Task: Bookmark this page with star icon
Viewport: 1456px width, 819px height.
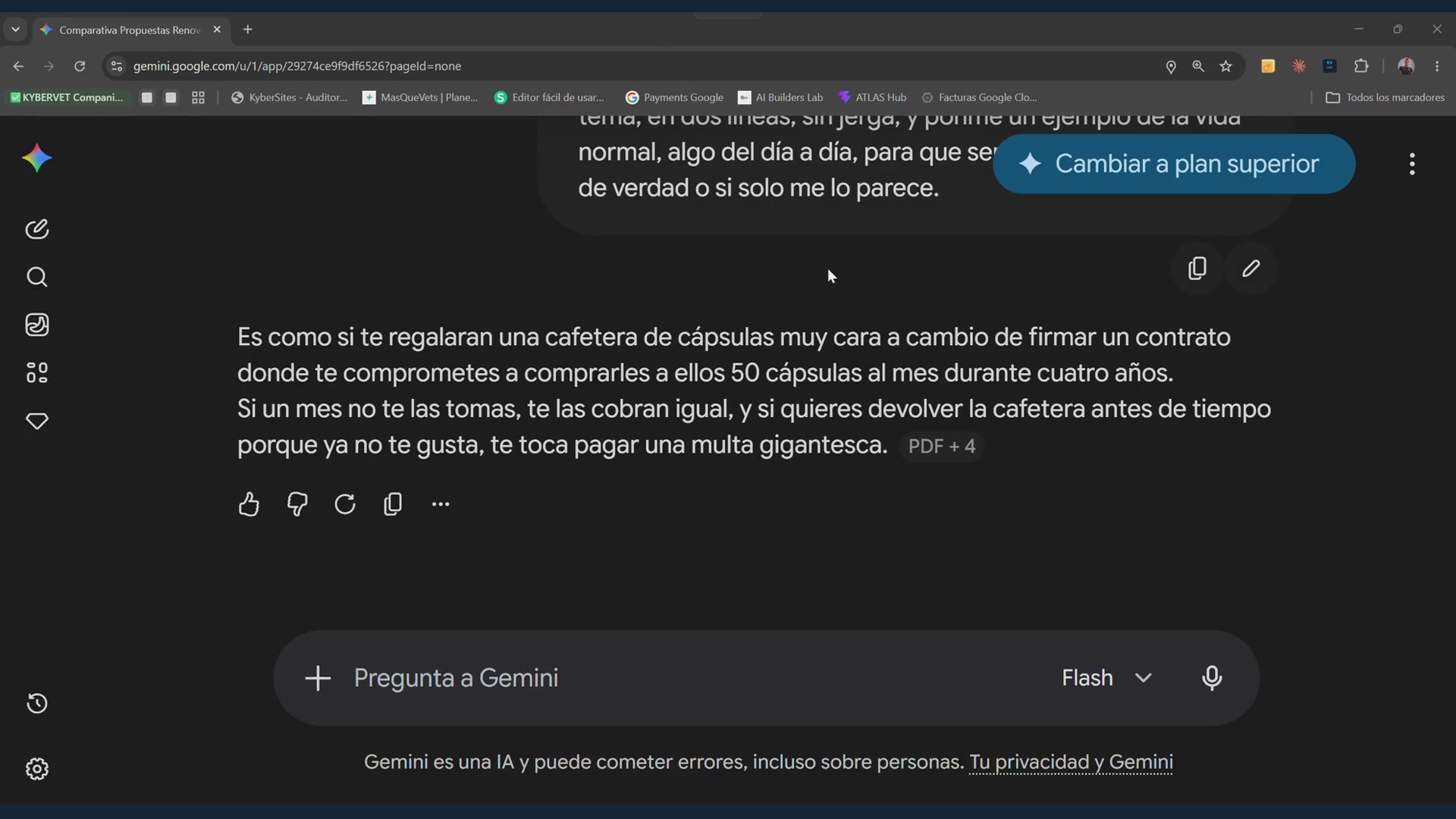Action: (1226, 66)
